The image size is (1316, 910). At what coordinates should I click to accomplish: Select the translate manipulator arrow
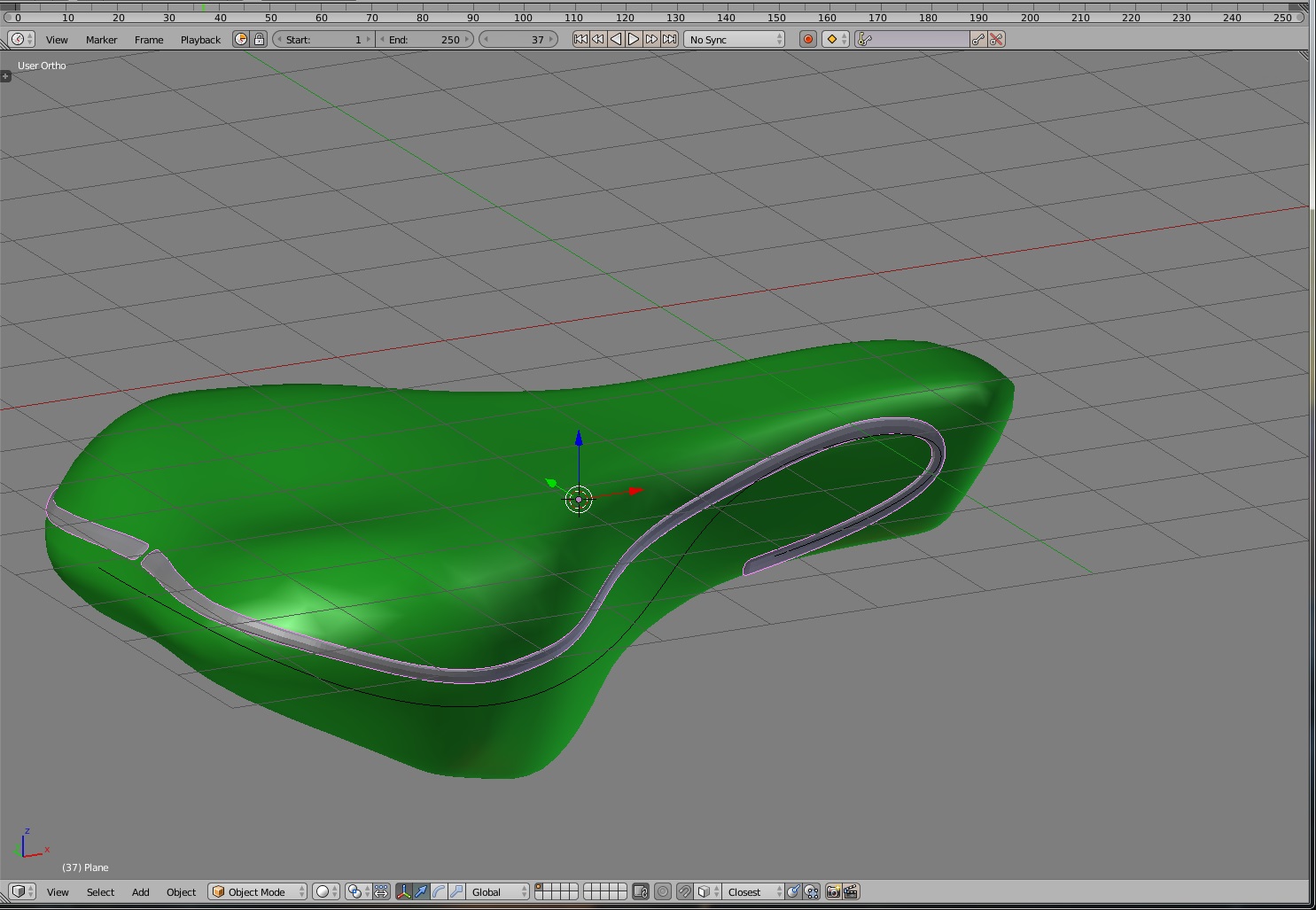tap(422, 891)
